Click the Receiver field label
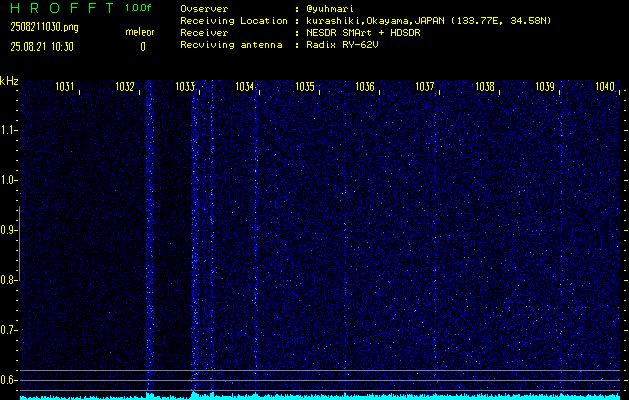This screenshot has height=400, width=629. pos(204,33)
